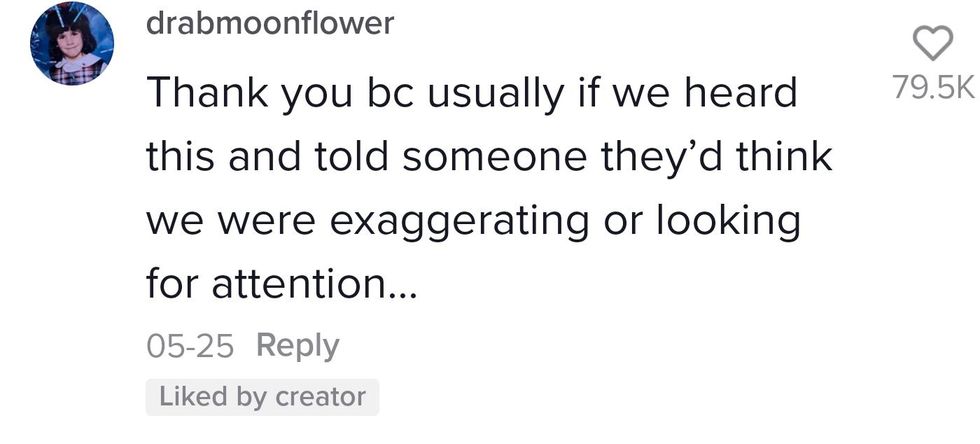Tap the word "think" in the comment

786,157
